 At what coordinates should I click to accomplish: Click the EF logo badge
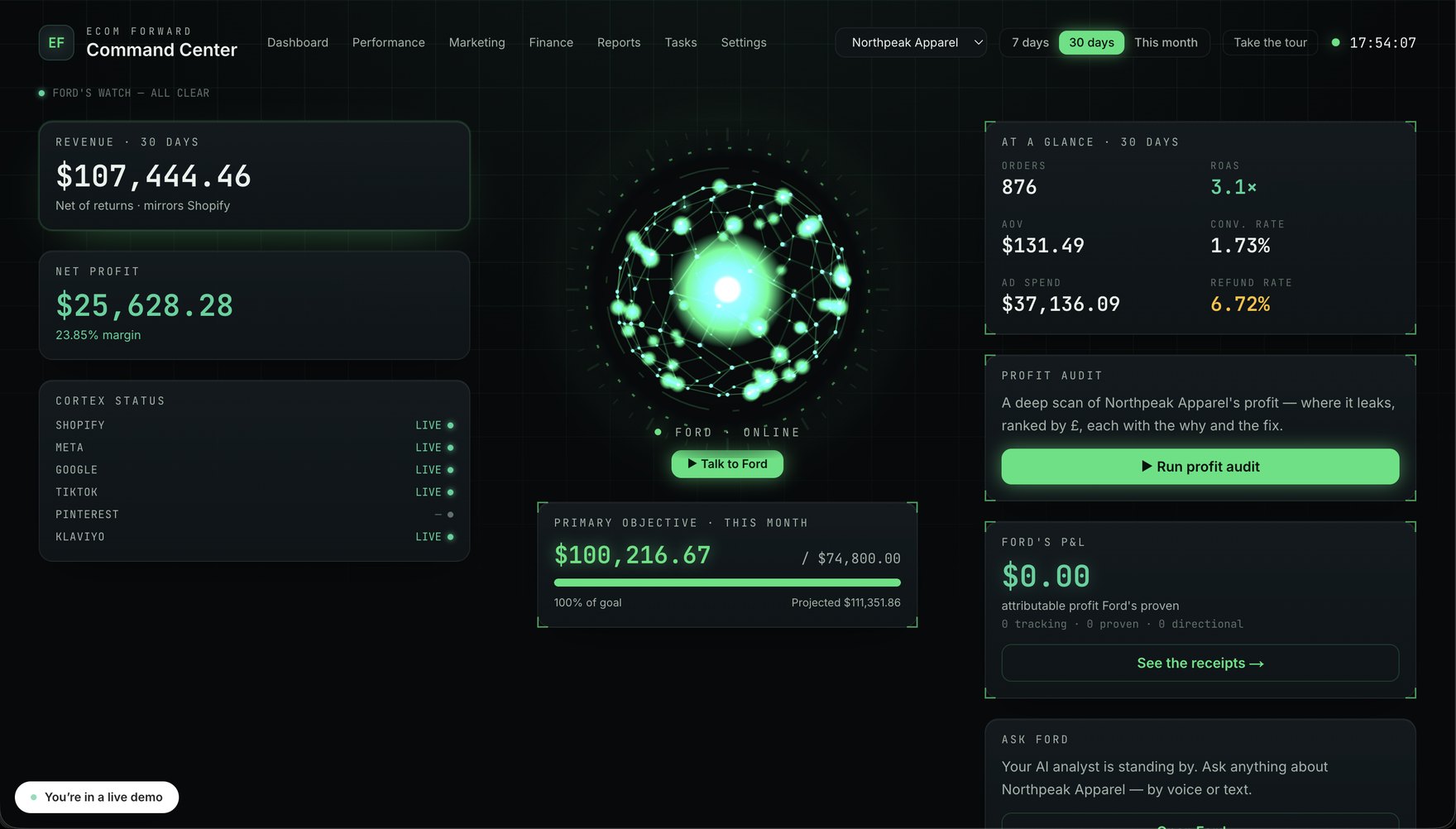tap(56, 42)
